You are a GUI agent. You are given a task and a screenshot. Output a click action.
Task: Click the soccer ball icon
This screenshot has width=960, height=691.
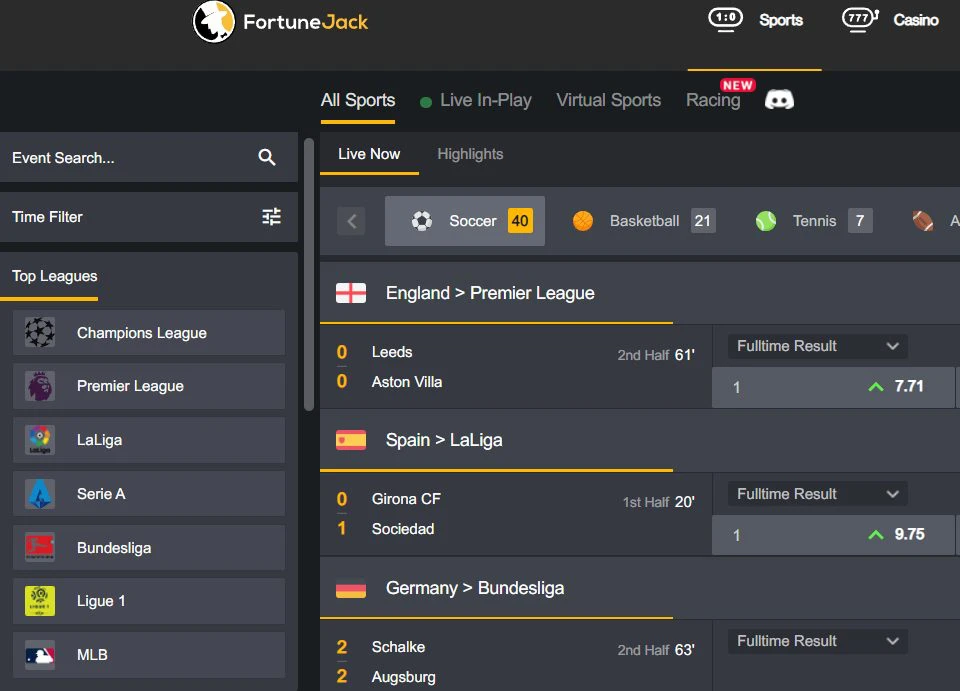(x=421, y=221)
